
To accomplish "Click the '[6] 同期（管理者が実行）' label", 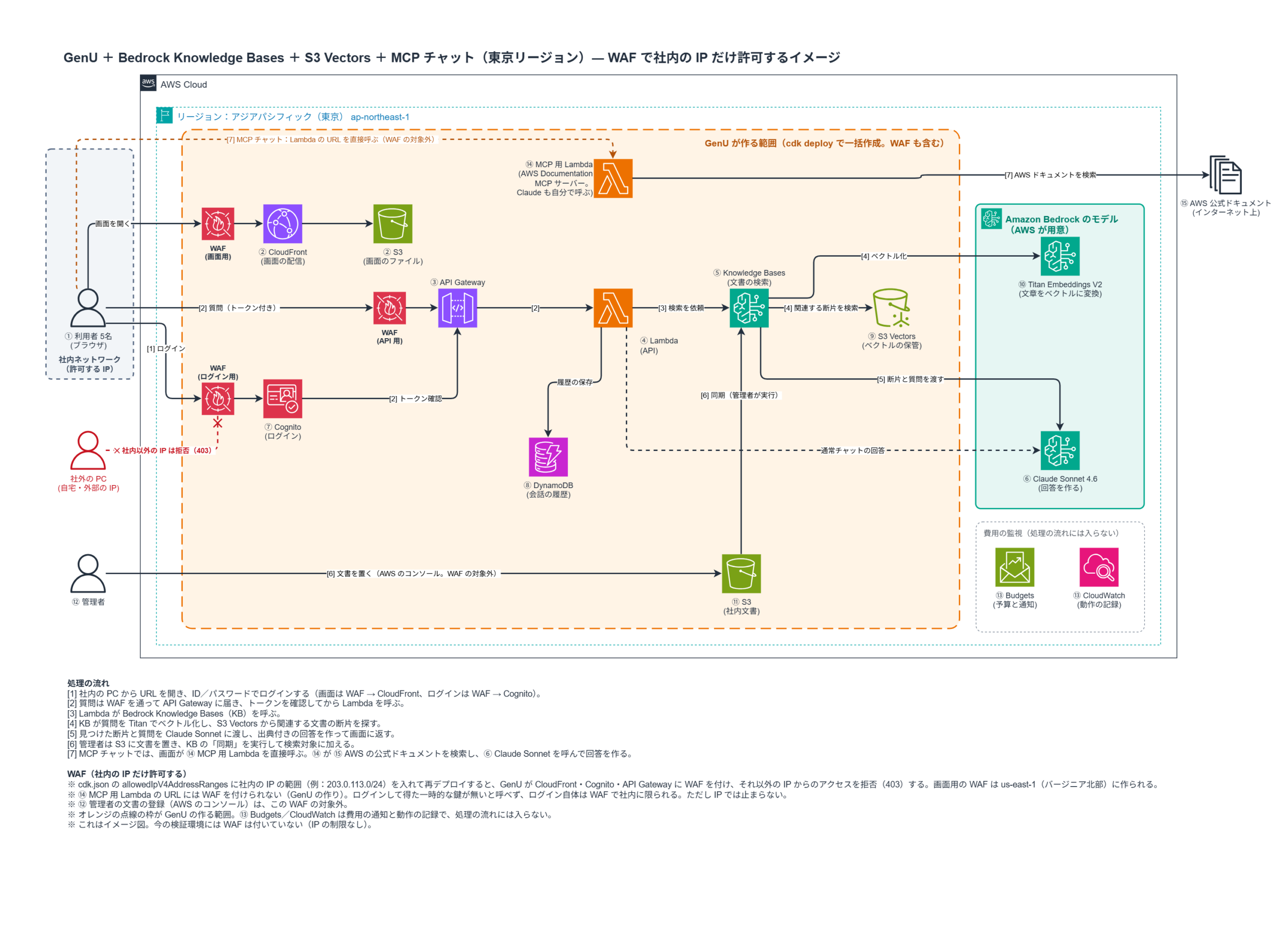I will click(x=741, y=395).
